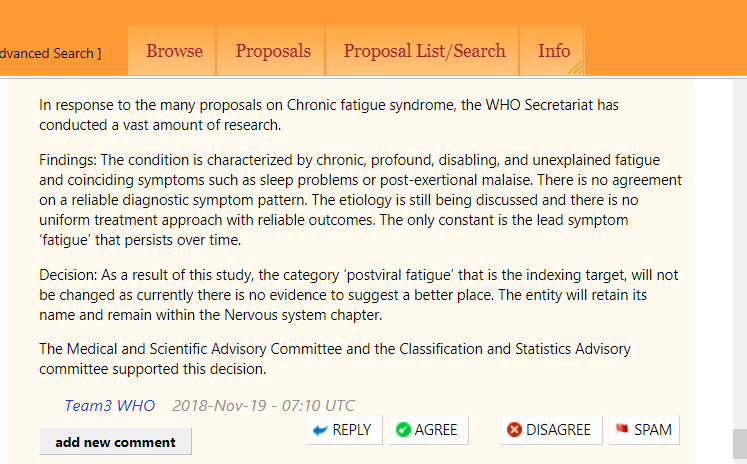This screenshot has width=747, height=464.
Task: Open the Proposal List/Search tab
Action: [424, 51]
